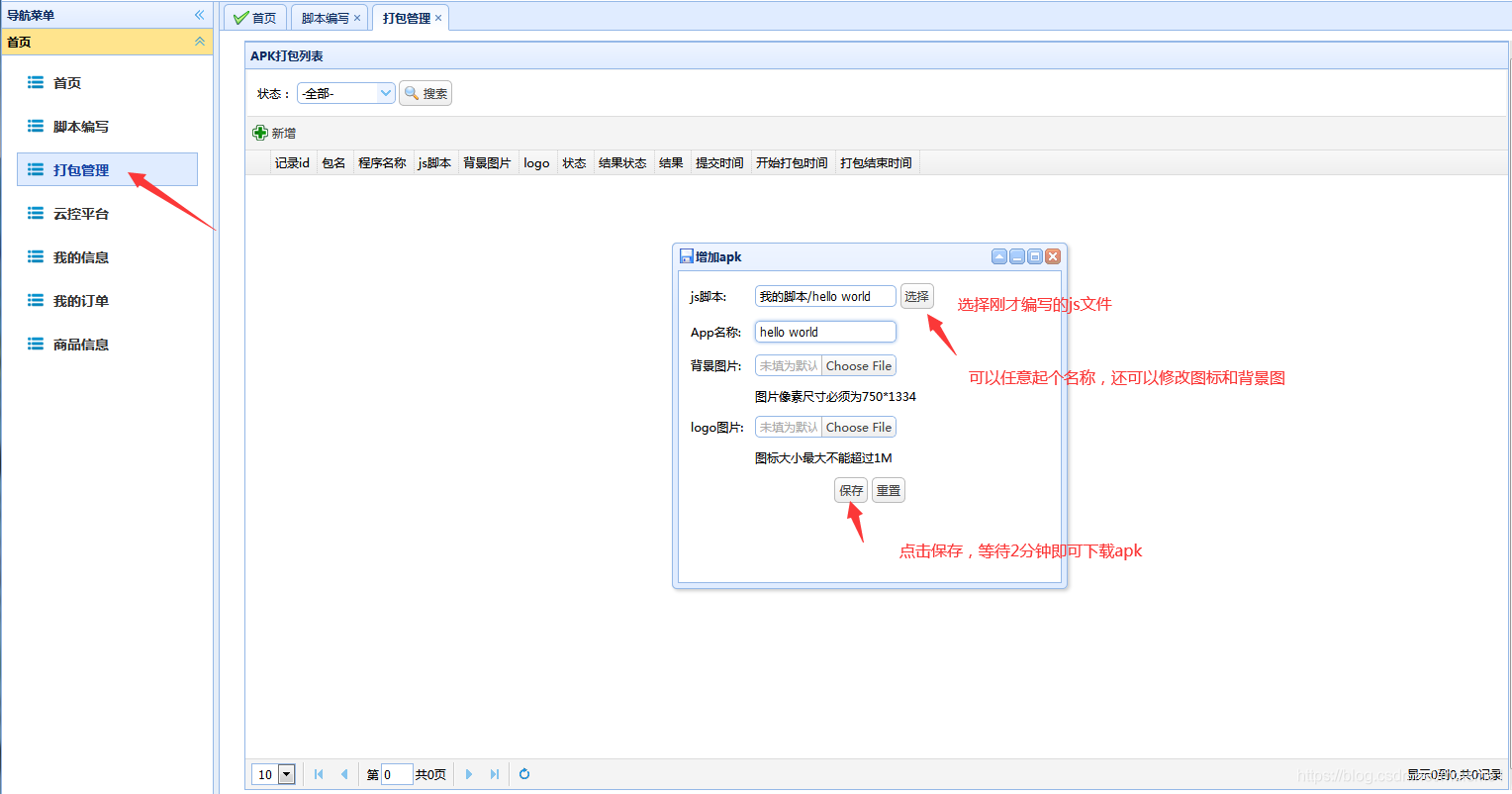Click 新增 to add a record
The height and width of the screenshot is (794, 1512).
tap(274, 133)
